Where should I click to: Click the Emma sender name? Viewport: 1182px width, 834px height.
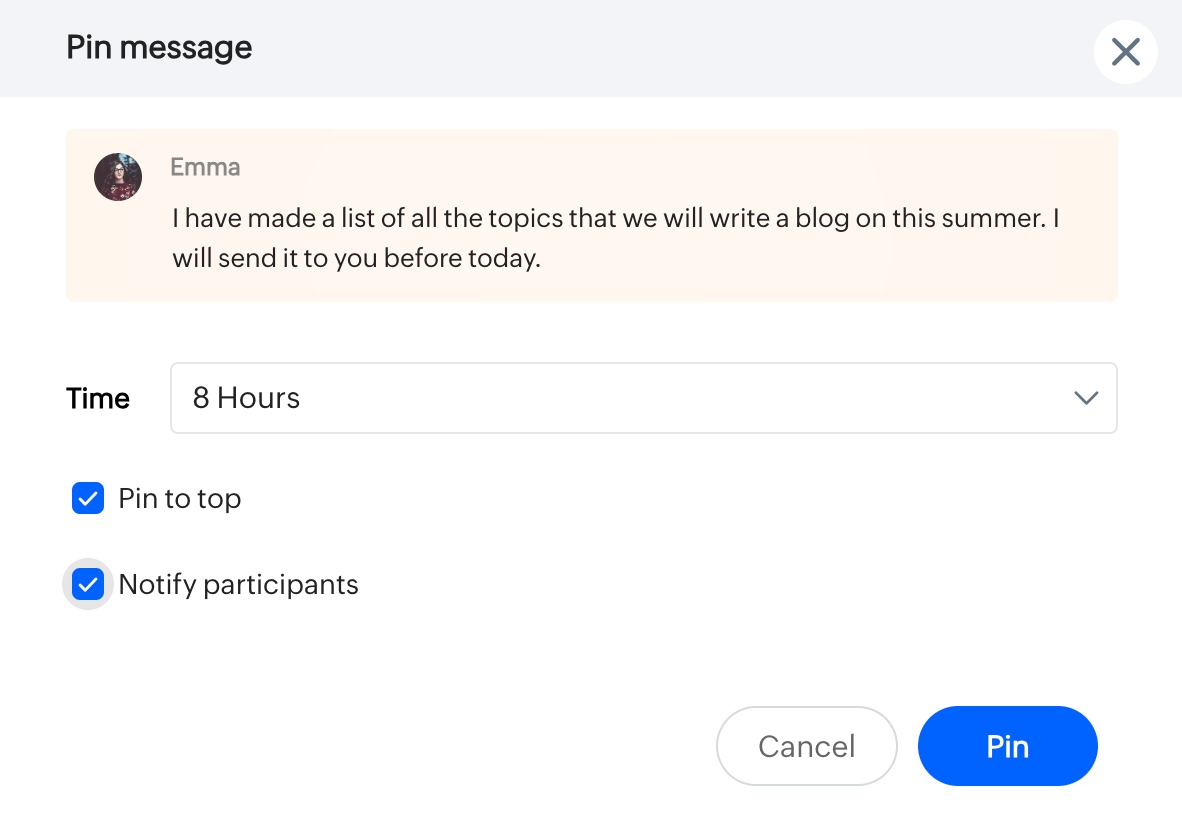(x=205, y=167)
